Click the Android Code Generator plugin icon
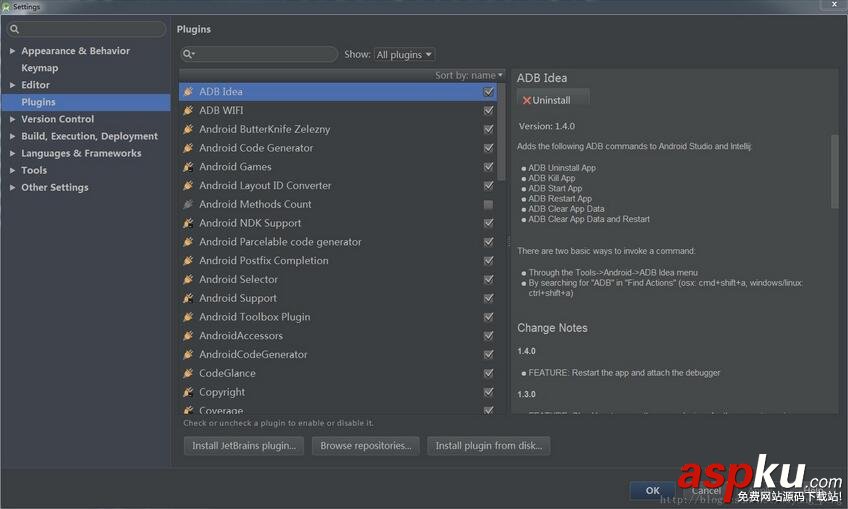 point(188,148)
